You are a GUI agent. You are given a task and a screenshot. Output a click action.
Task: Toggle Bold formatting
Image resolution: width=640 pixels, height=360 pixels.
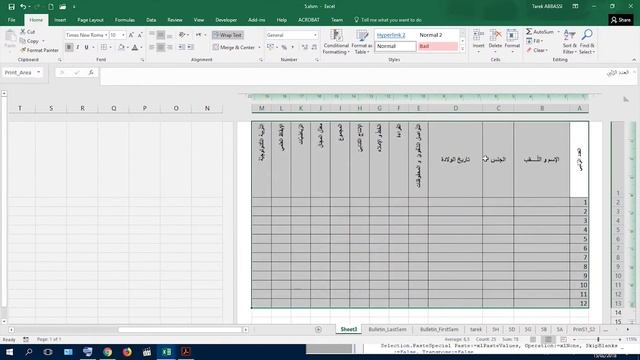69,47
